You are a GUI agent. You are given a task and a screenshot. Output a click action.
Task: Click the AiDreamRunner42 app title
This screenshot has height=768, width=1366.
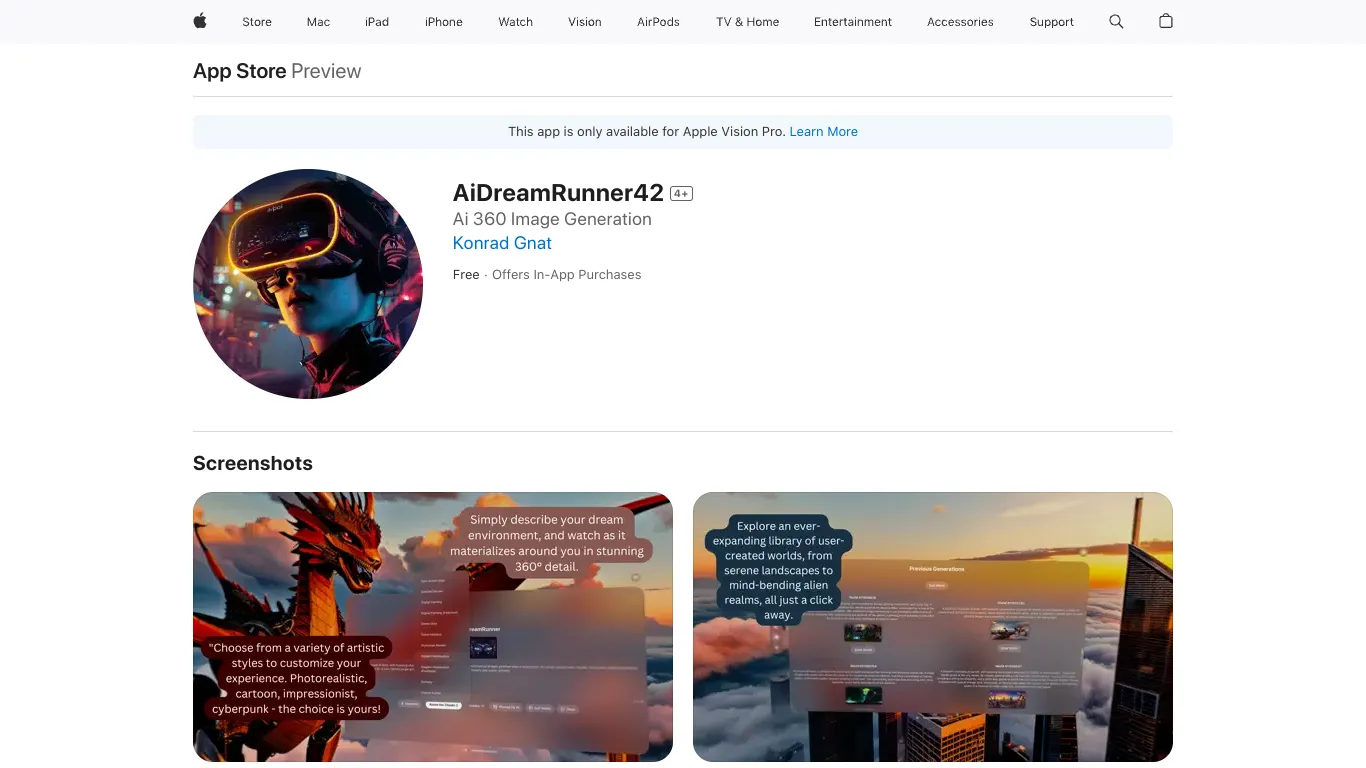click(558, 192)
